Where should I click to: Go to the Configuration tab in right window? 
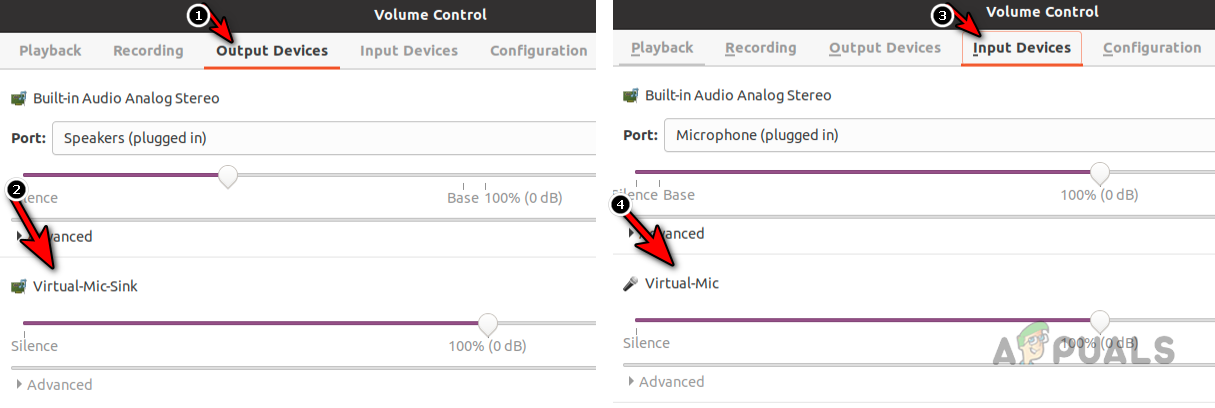click(x=1152, y=48)
